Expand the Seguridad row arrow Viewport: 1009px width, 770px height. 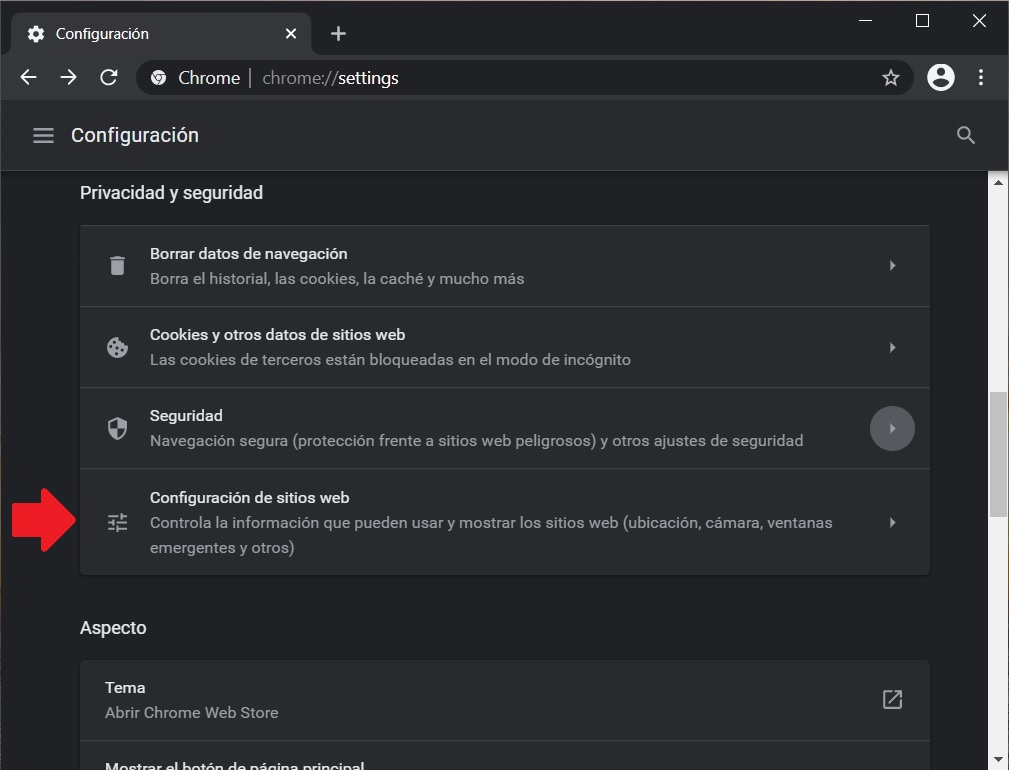[892, 429]
